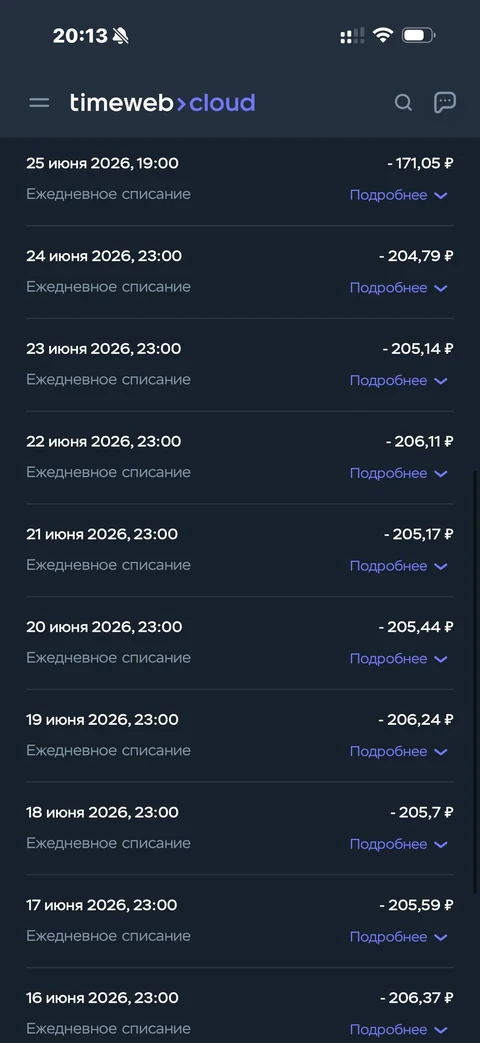Expand Подробнее for 24 июня 2026
The image size is (480, 1043).
click(x=399, y=287)
